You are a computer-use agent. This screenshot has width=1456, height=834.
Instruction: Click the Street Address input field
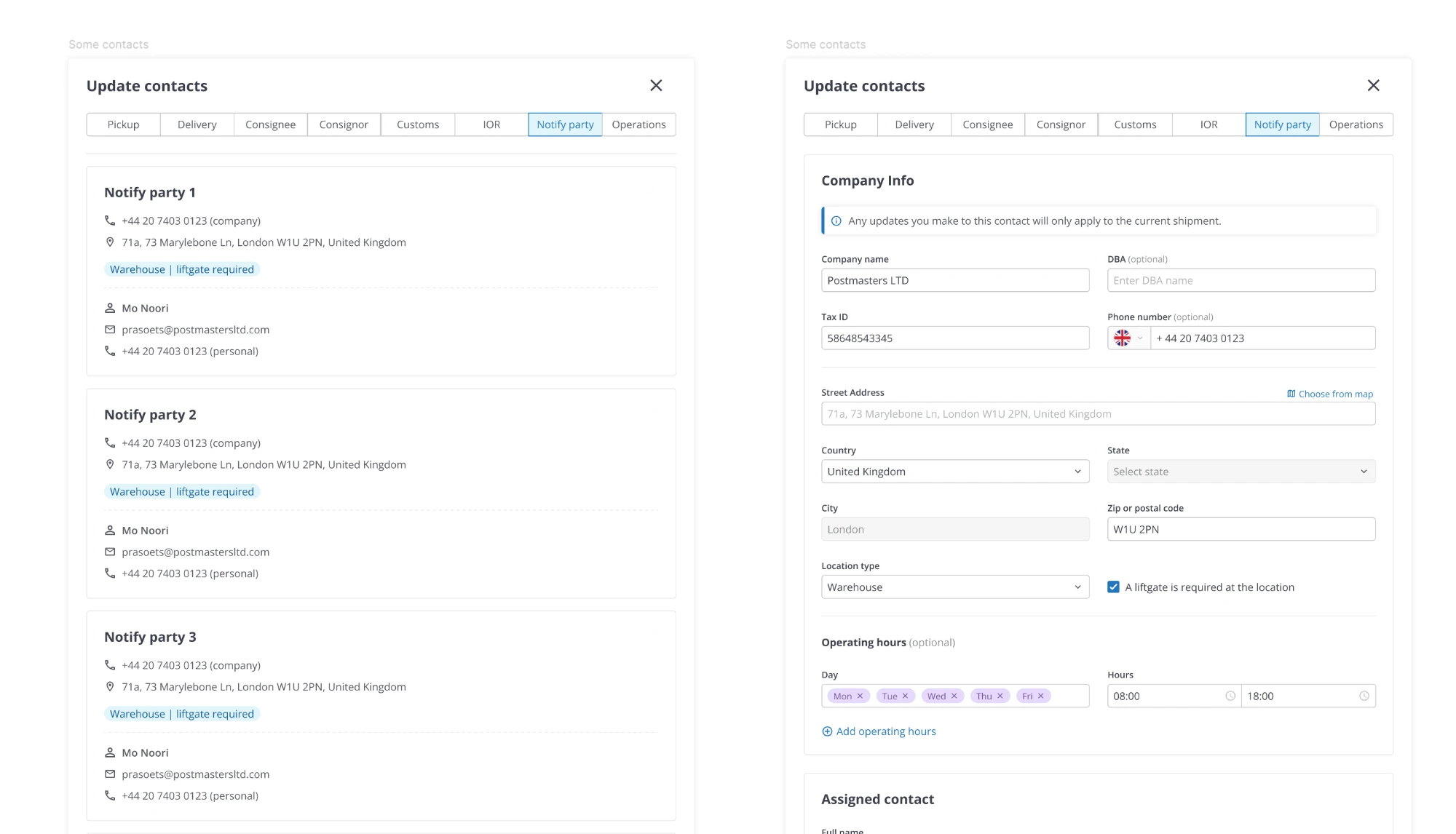coord(1098,413)
